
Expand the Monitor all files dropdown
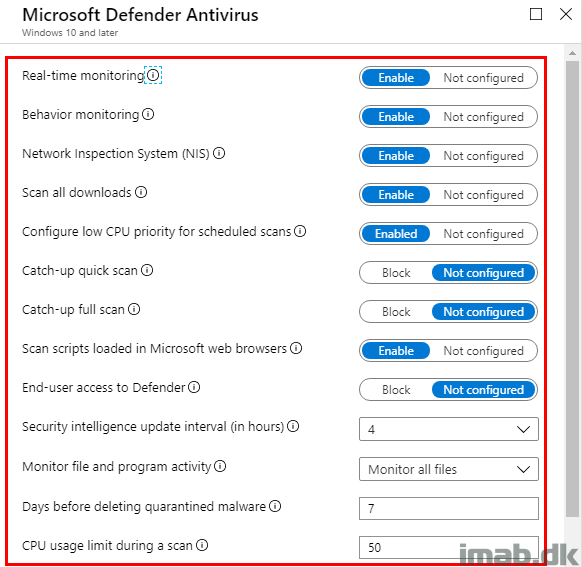click(x=448, y=469)
